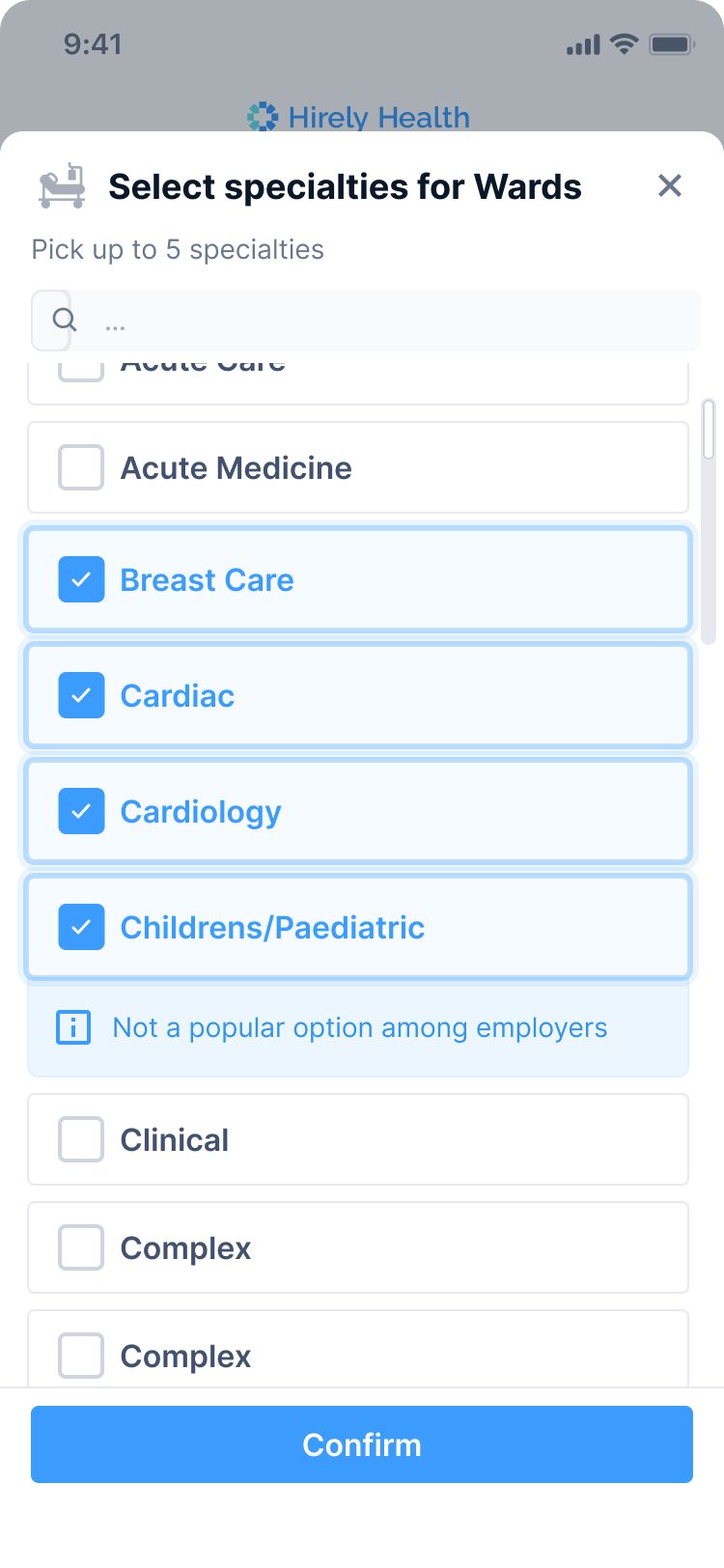Click the hospital bed Wards icon
724x1568 pixels.
[63, 186]
